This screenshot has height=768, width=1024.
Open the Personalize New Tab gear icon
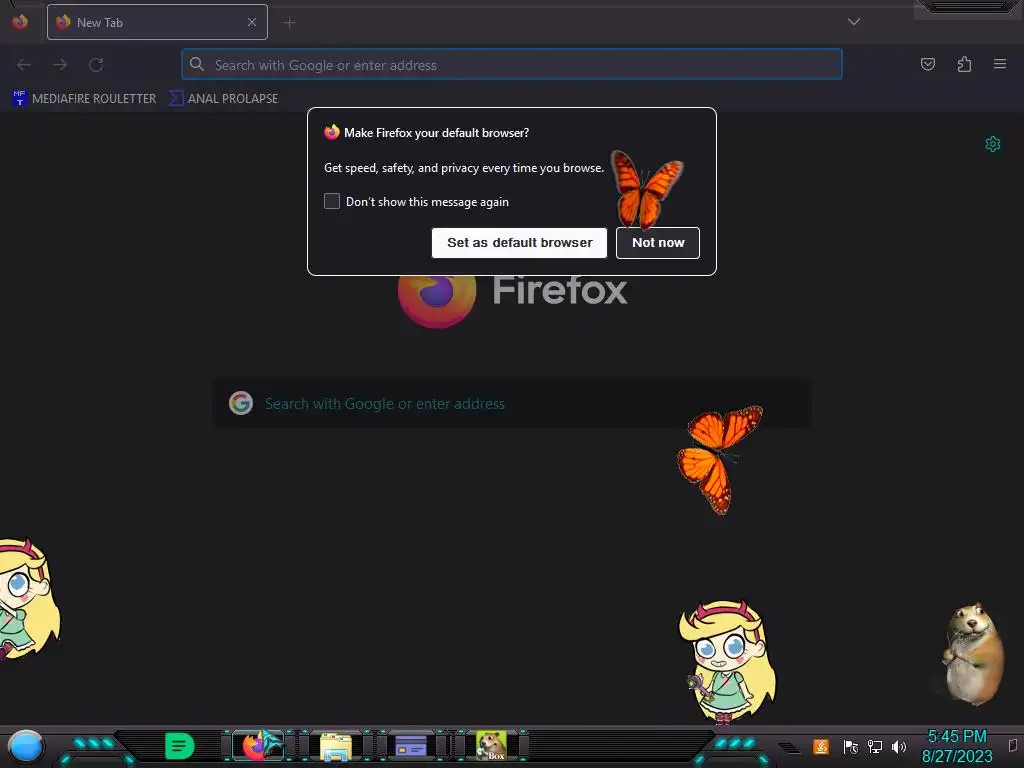pyautogui.click(x=993, y=144)
